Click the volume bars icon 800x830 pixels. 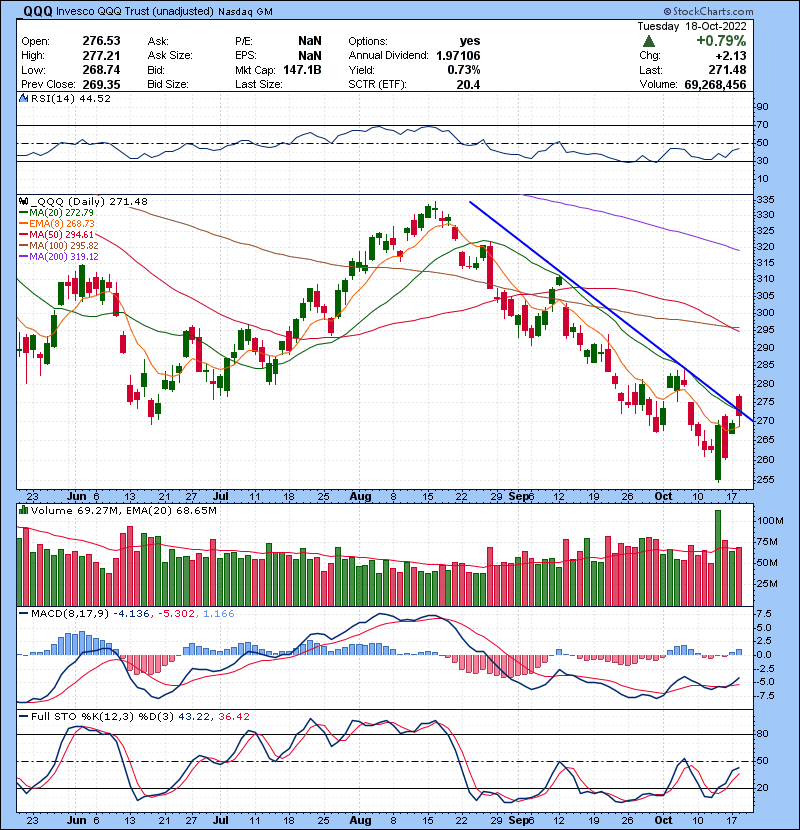point(23,510)
